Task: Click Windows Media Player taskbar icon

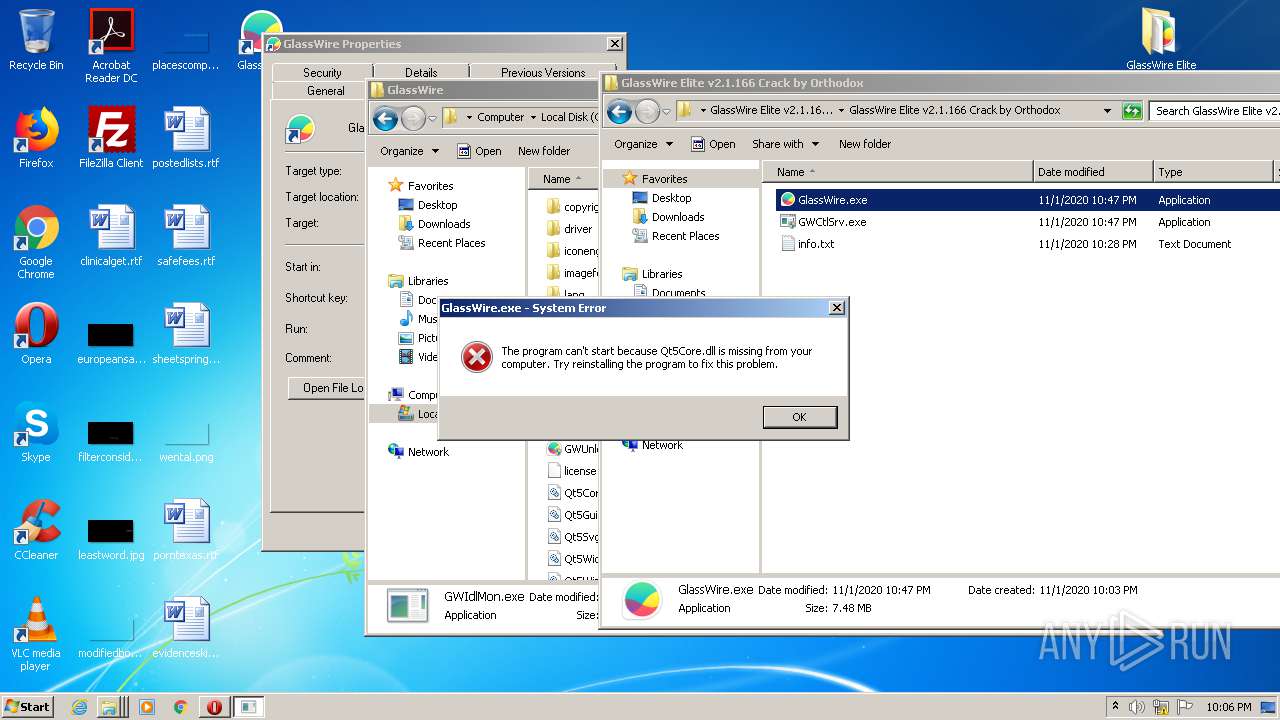Action: 147,707
